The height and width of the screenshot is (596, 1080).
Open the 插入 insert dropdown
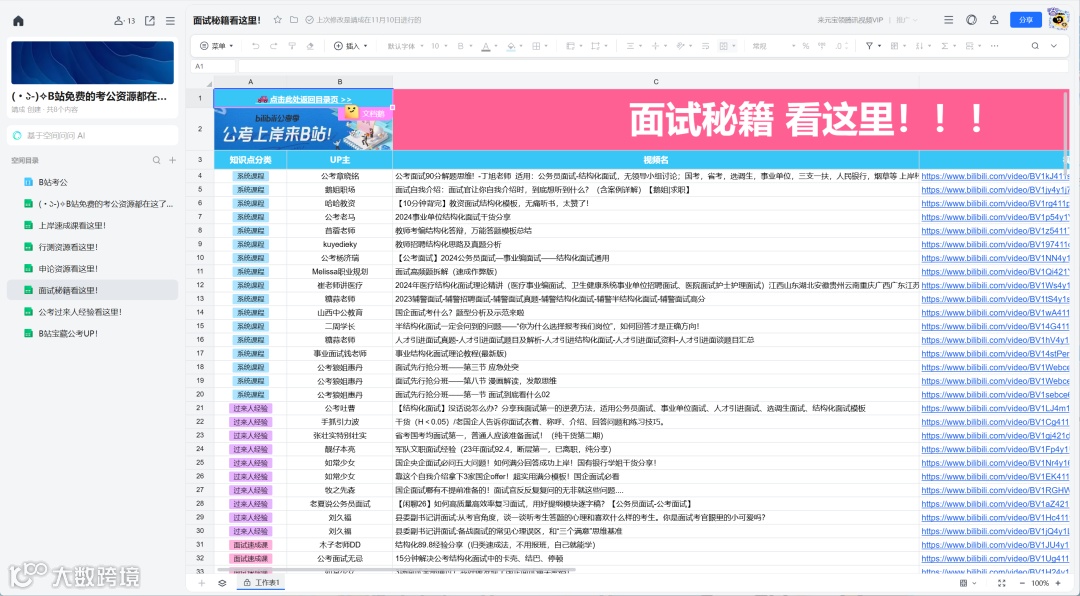(351, 46)
